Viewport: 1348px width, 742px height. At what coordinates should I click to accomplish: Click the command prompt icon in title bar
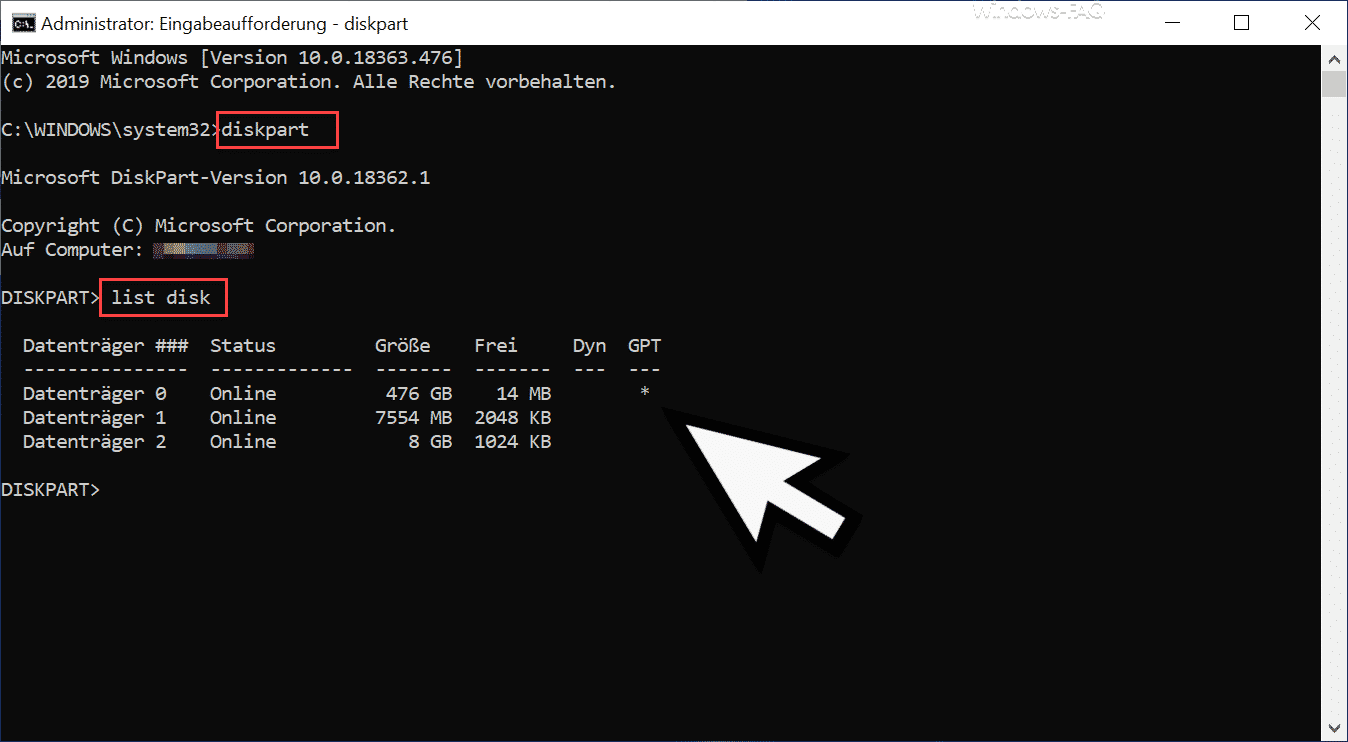click(x=19, y=22)
